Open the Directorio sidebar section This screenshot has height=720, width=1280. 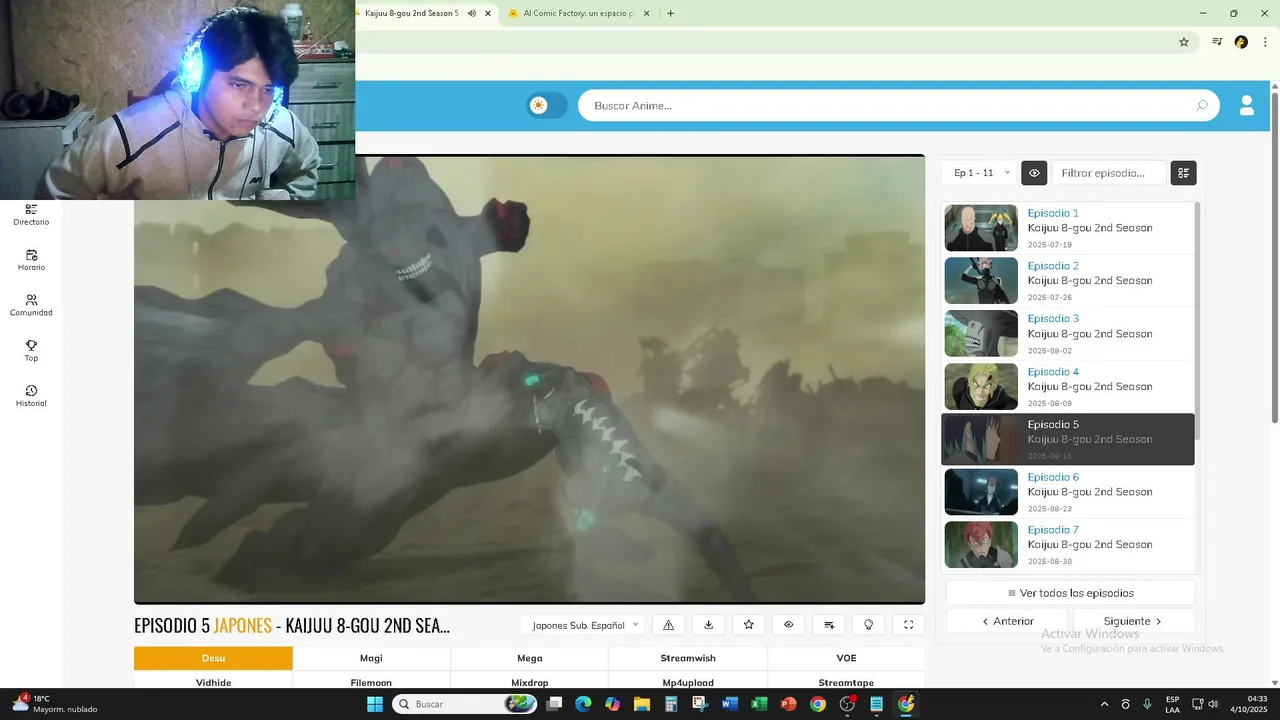point(31,215)
